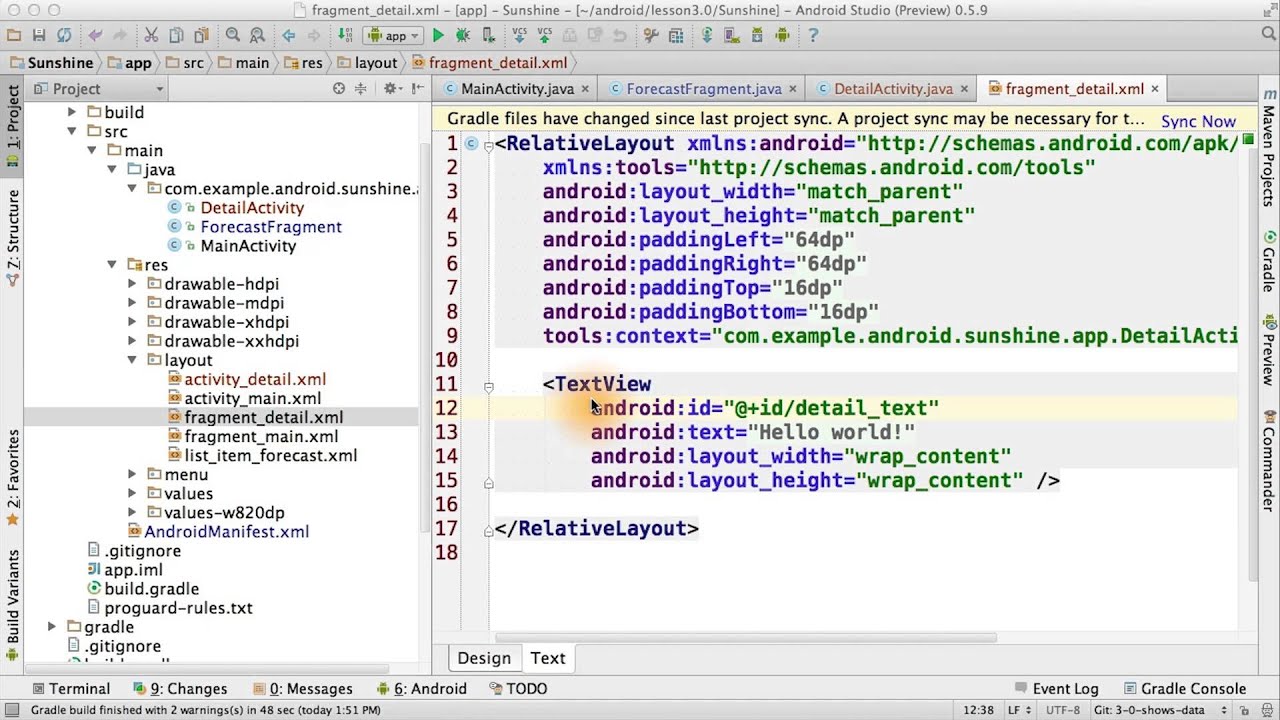Navigate Back with the left arrow icon

pos(289,35)
